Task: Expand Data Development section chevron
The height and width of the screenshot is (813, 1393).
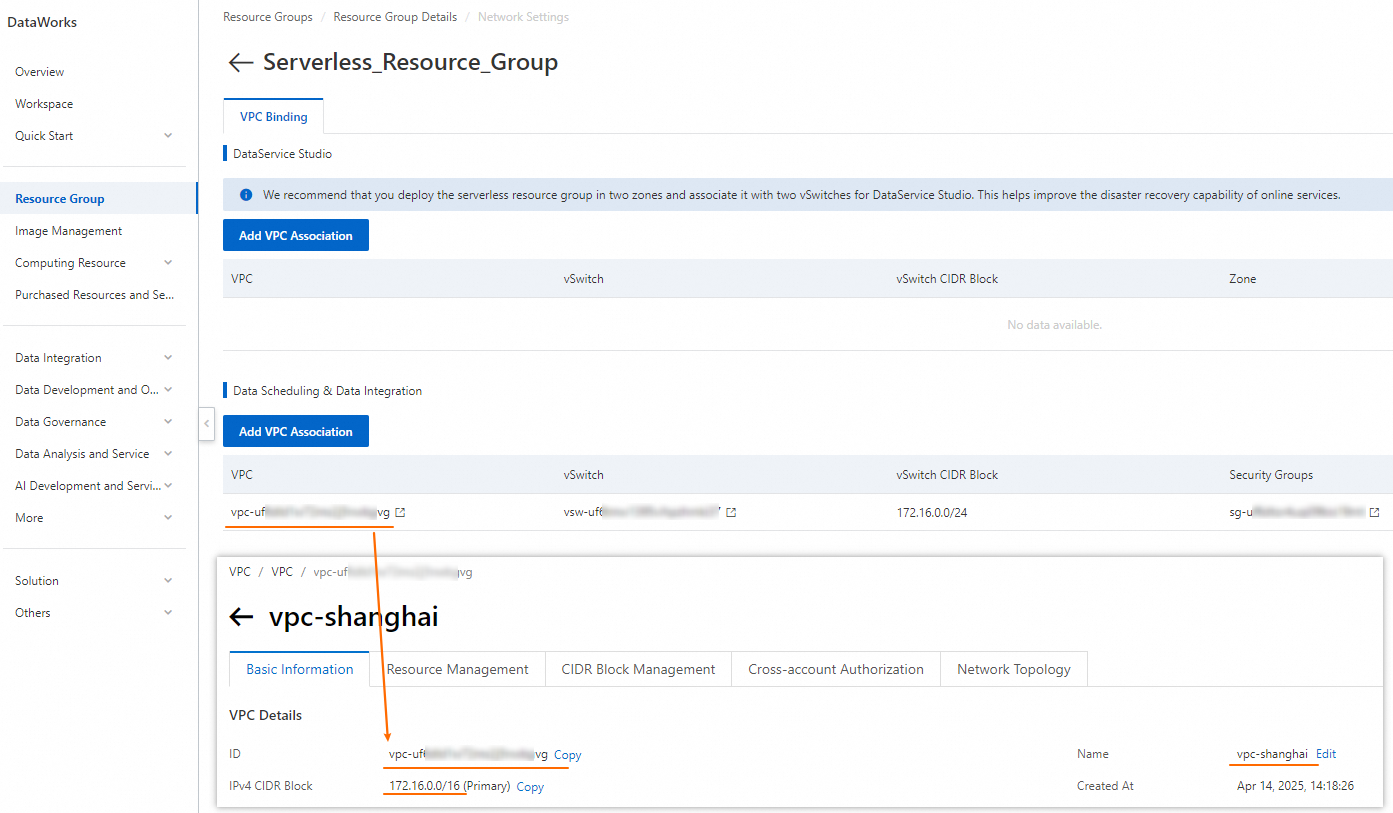Action: (168, 390)
